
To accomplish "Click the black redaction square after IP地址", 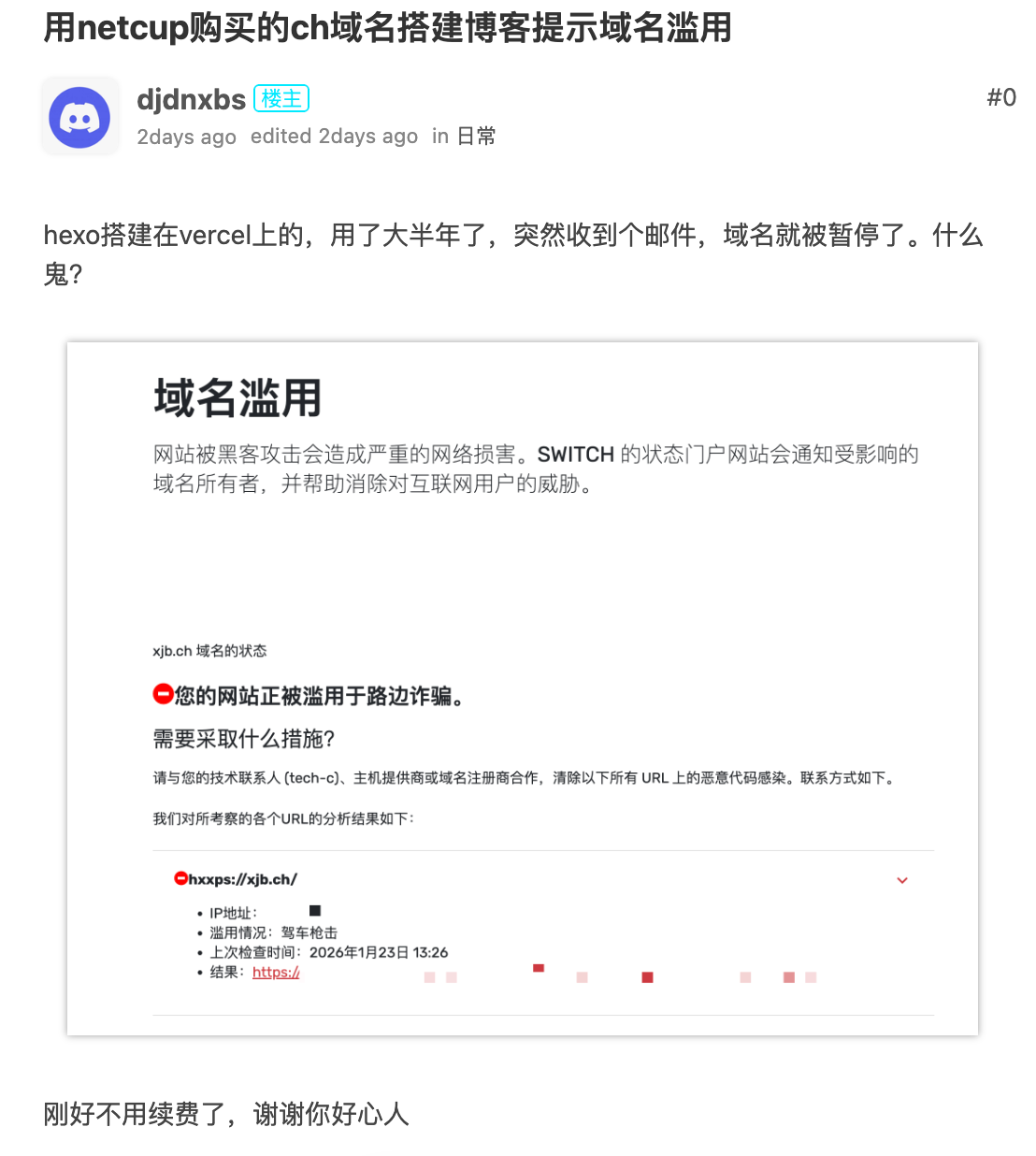I will (x=315, y=910).
